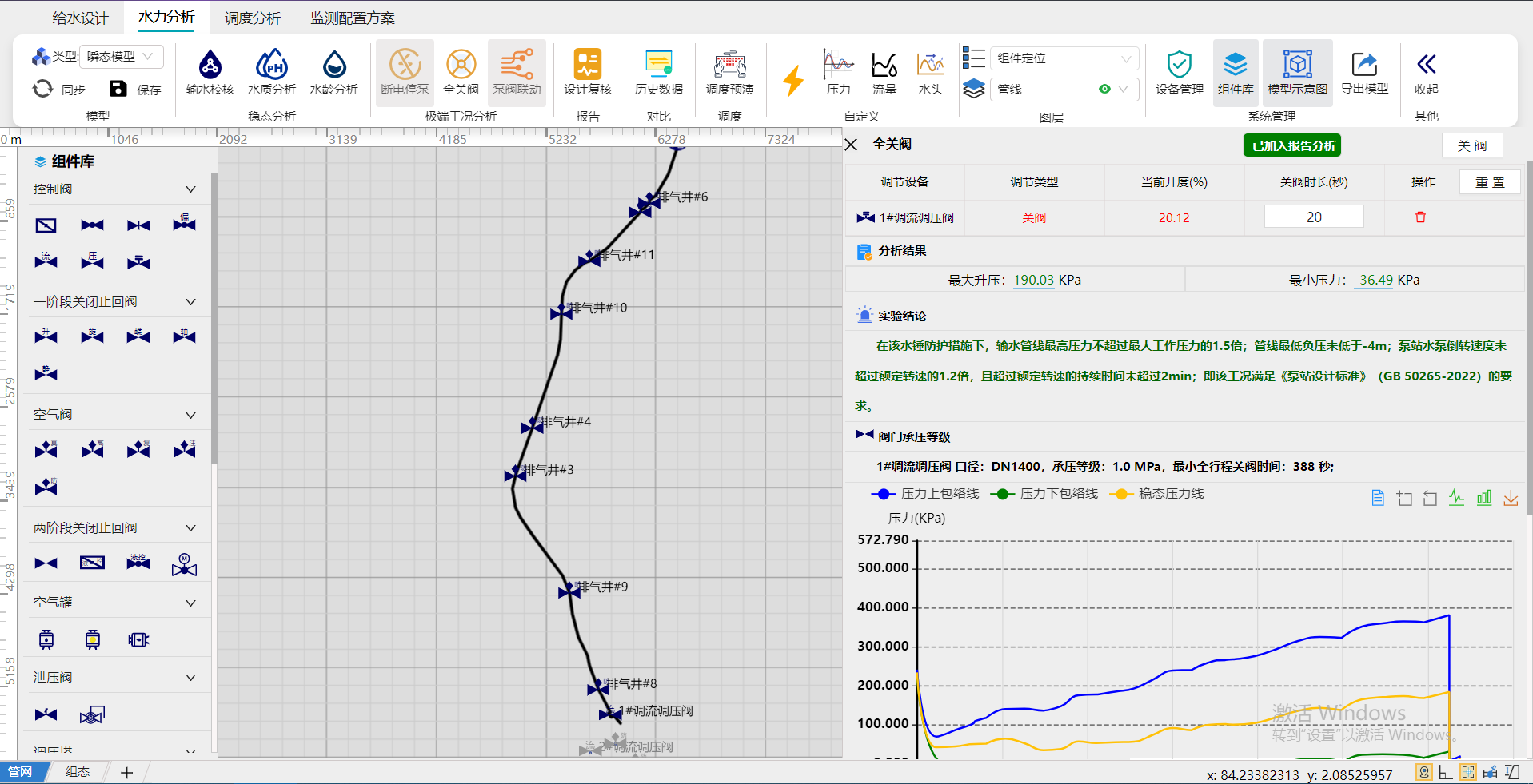Expand the 空气罐 component section
This screenshot has height=784, width=1533.
(x=190, y=602)
